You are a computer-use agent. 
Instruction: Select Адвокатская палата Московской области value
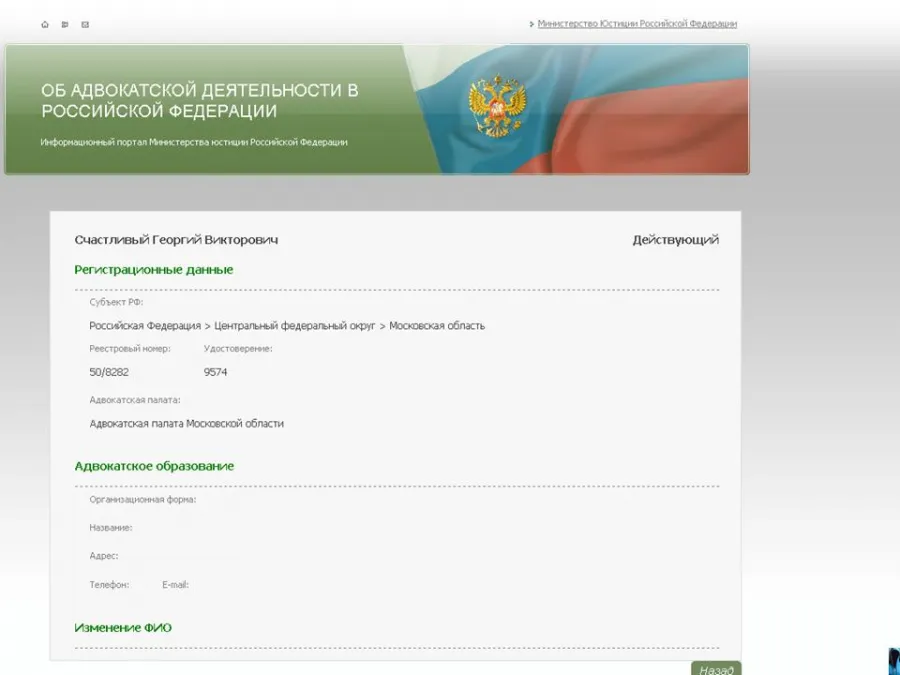[187, 424]
